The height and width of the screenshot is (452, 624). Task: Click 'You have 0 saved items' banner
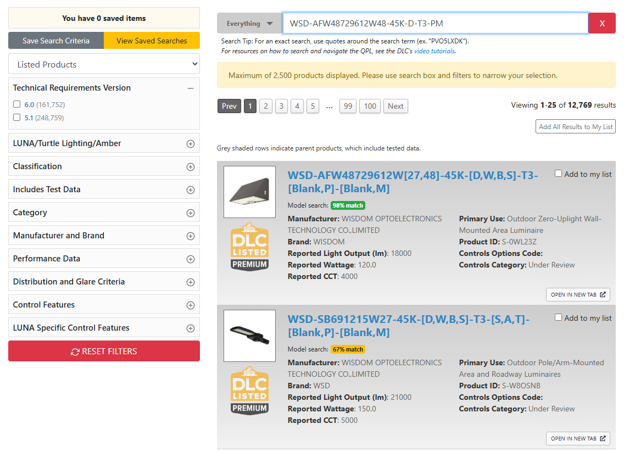point(104,18)
